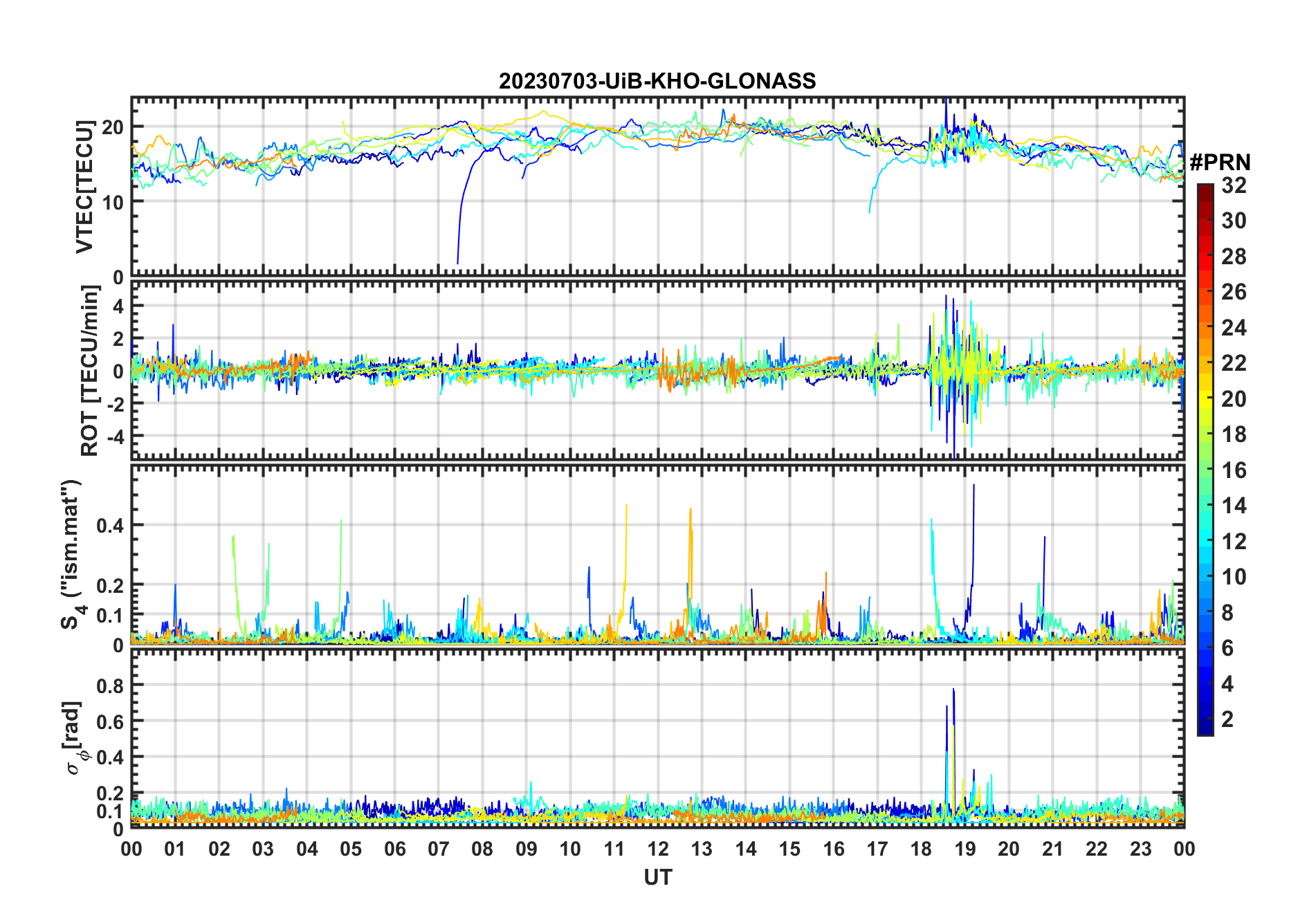Click the x-axis tick label 02

click(x=219, y=849)
